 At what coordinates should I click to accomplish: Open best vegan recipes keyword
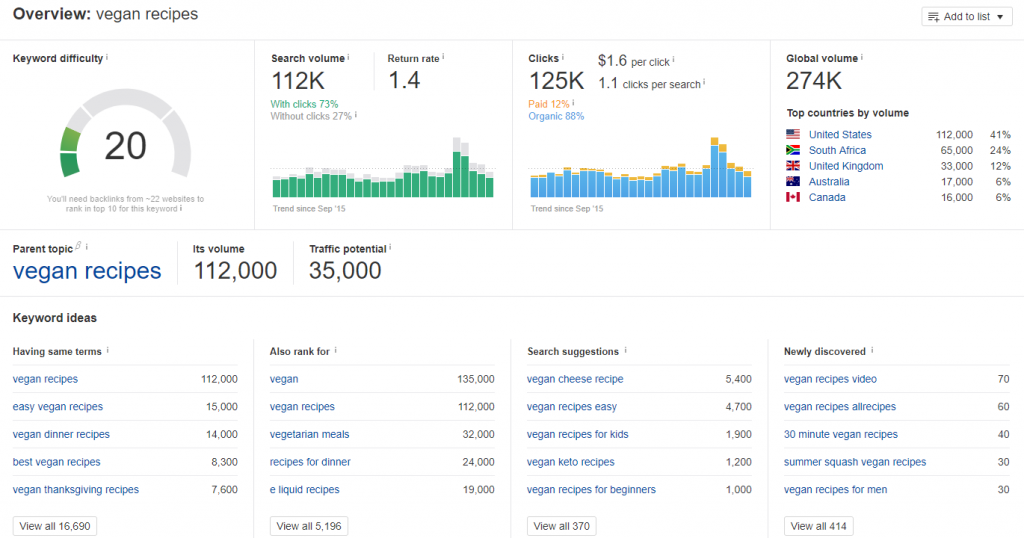[x=57, y=462]
